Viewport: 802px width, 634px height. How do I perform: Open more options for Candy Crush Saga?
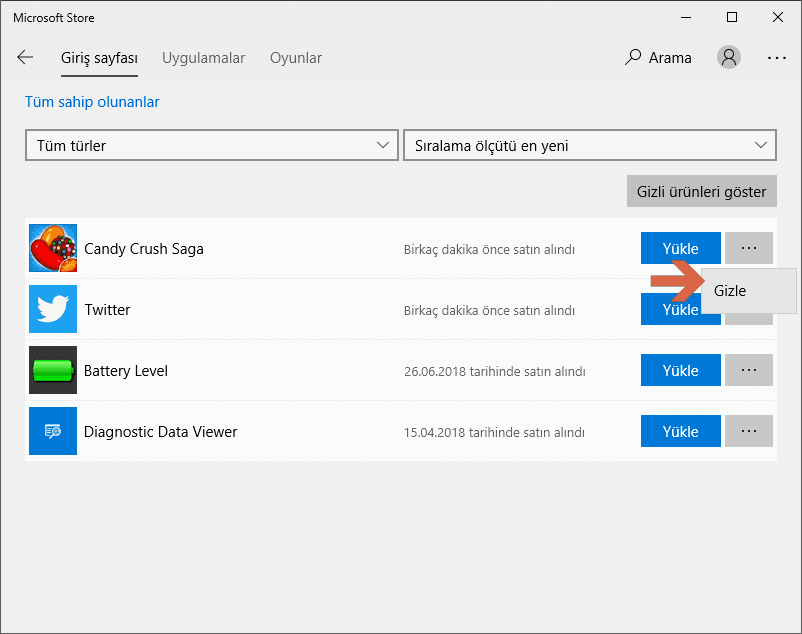click(x=749, y=248)
